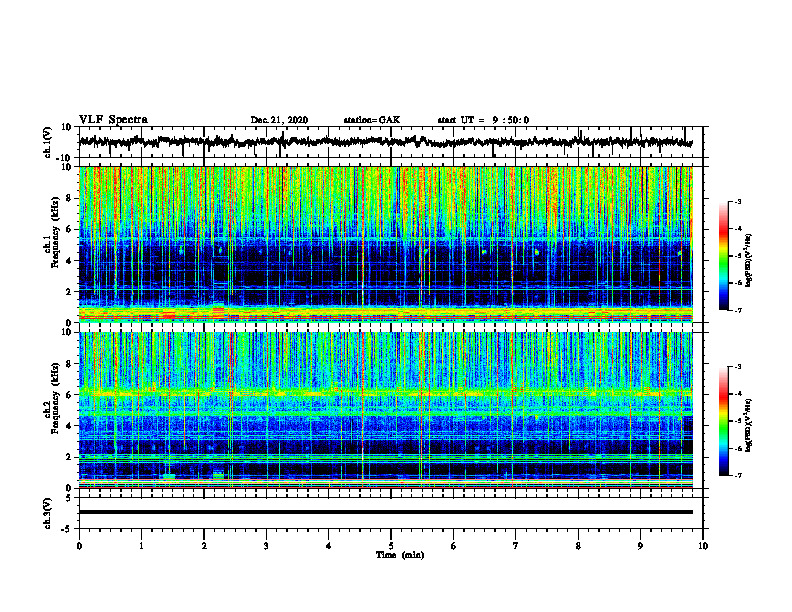This screenshot has height=612, width=792.
Task: Click the time axis tick label "10"
Action: coord(703,546)
